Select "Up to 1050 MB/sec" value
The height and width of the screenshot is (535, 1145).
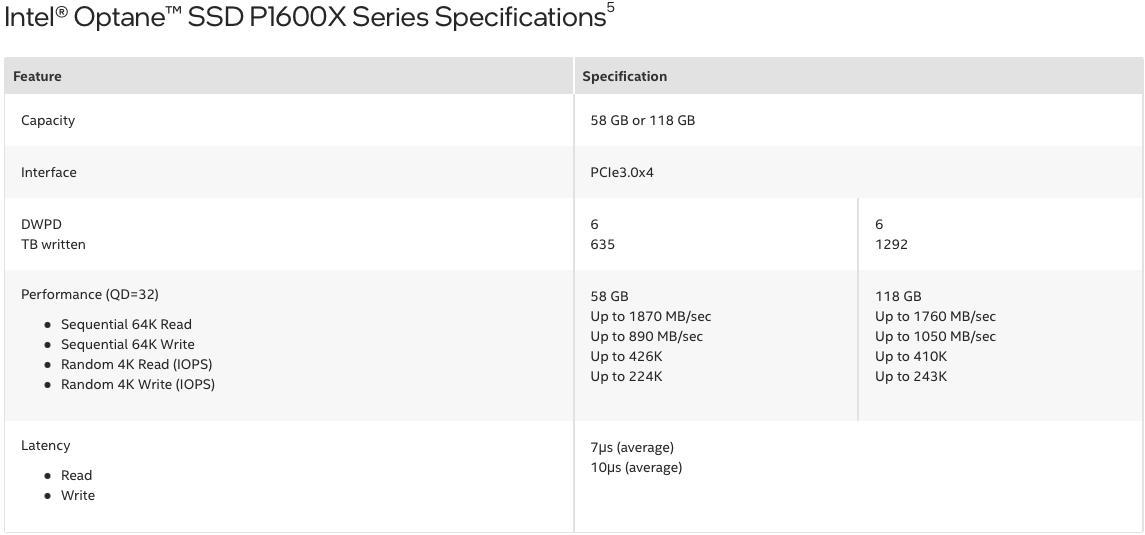point(935,336)
